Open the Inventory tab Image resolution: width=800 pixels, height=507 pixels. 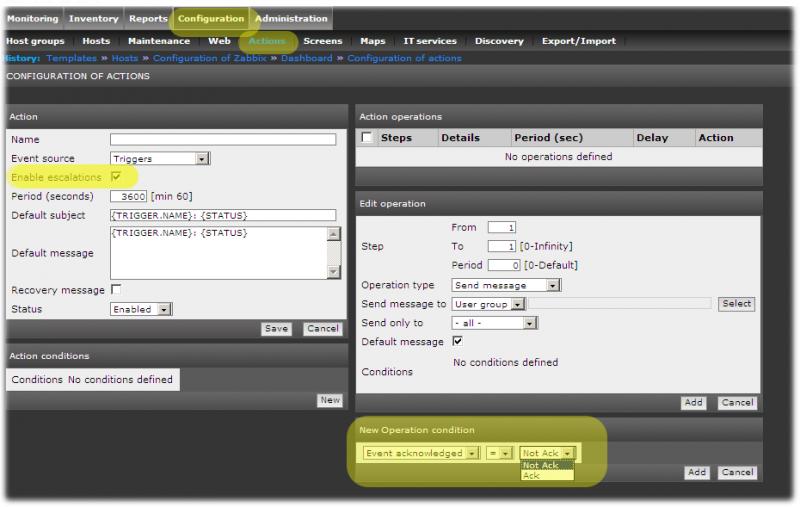coord(93,18)
